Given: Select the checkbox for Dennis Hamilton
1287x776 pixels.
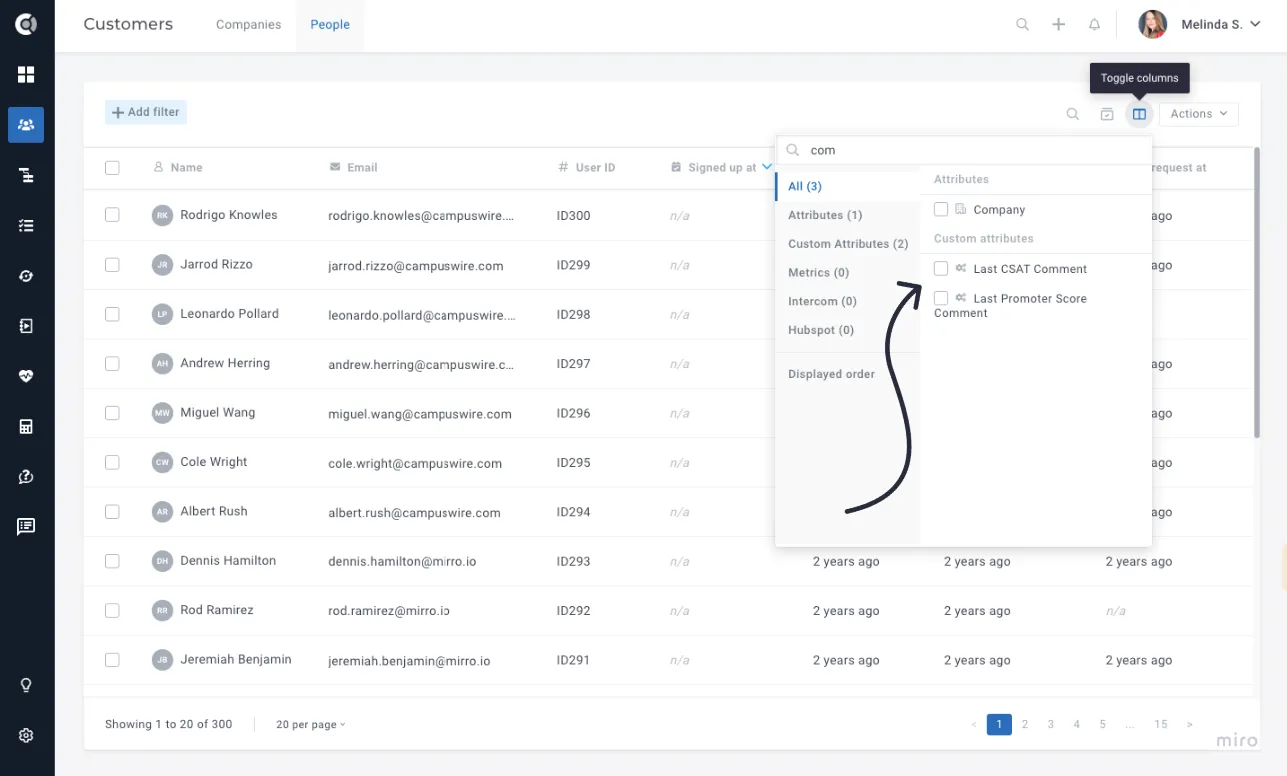Looking at the screenshot, I should [x=112, y=561].
